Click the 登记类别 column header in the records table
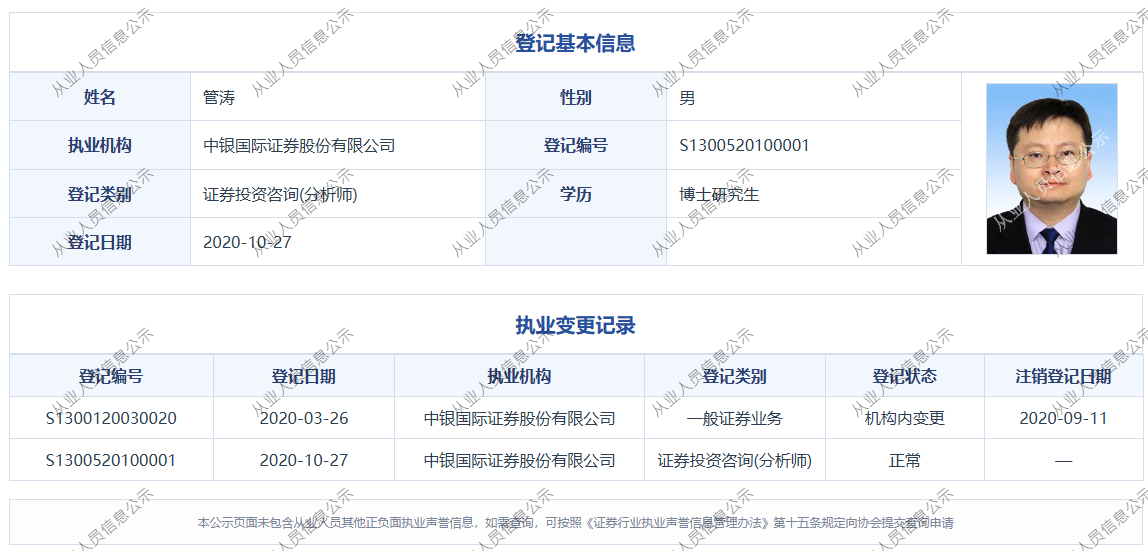Viewport: 1148px width, 551px height. coord(735,376)
